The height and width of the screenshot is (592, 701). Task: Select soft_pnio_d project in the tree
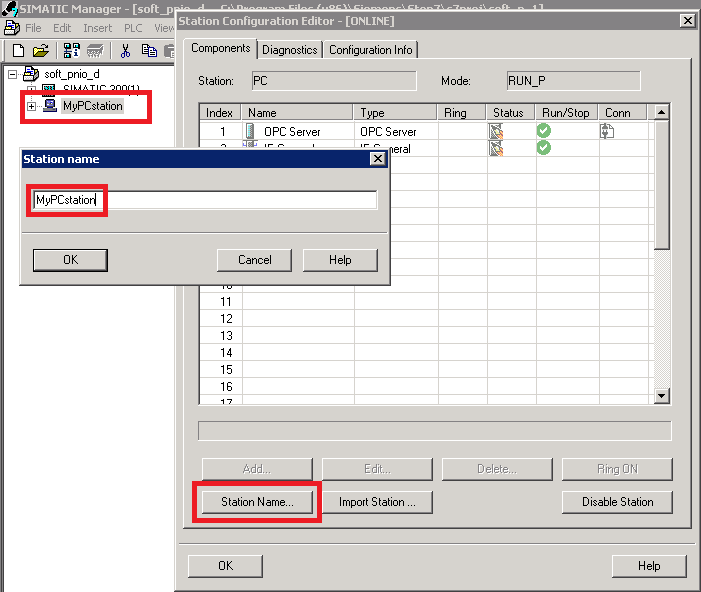coord(72,74)
